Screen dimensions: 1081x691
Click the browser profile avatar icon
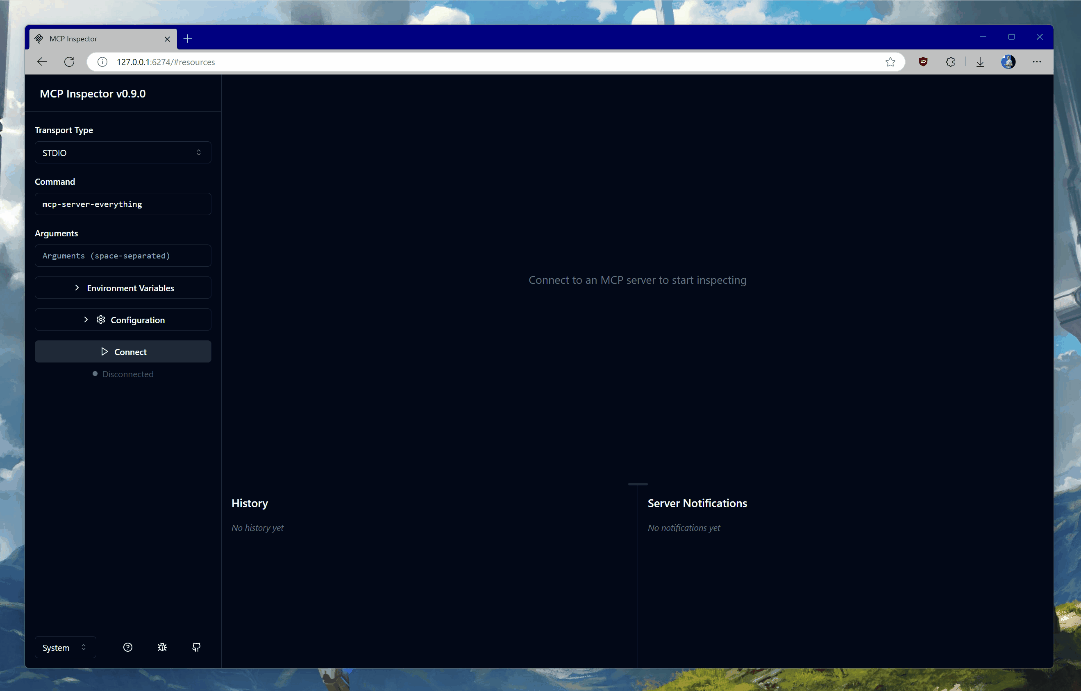1008,61
